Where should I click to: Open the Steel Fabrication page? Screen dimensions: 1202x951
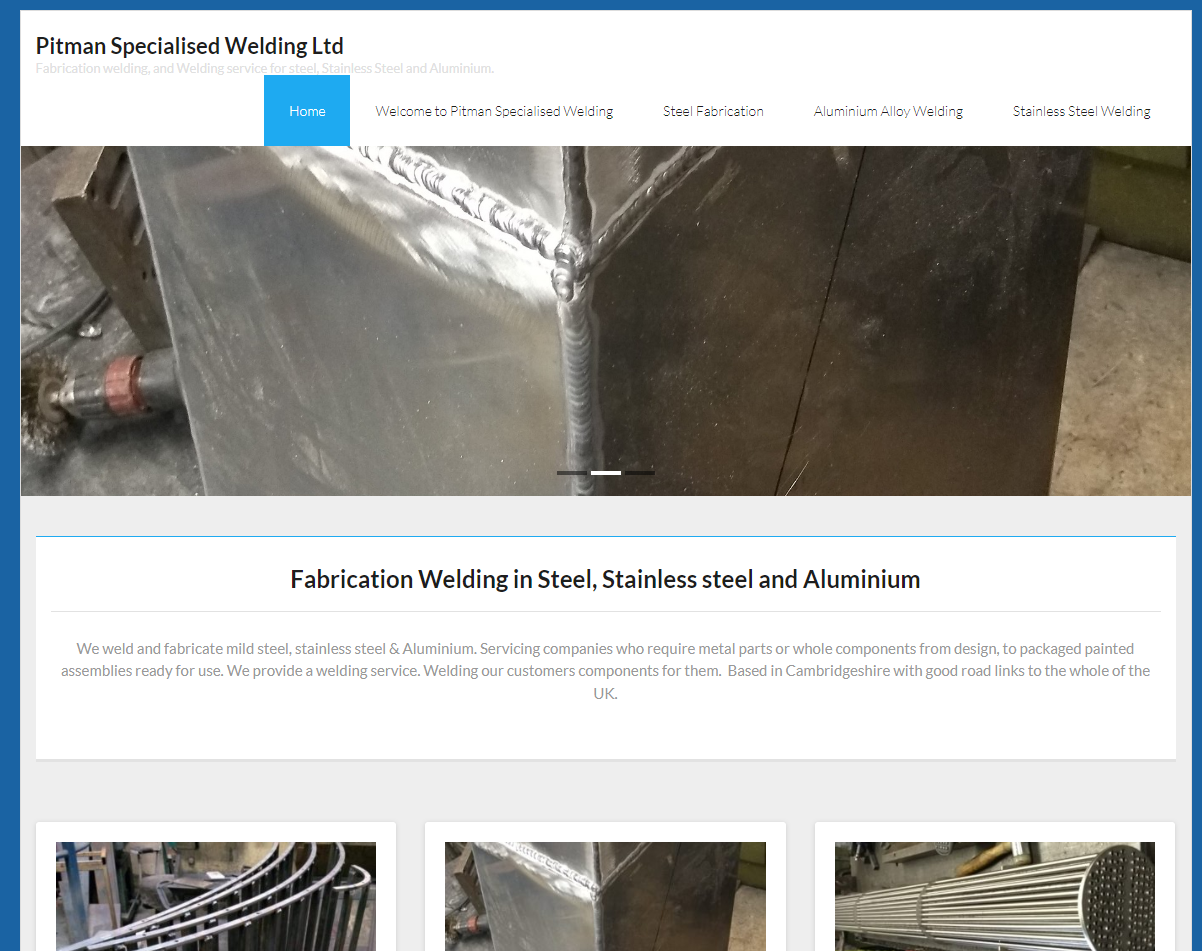pos(713,110)
